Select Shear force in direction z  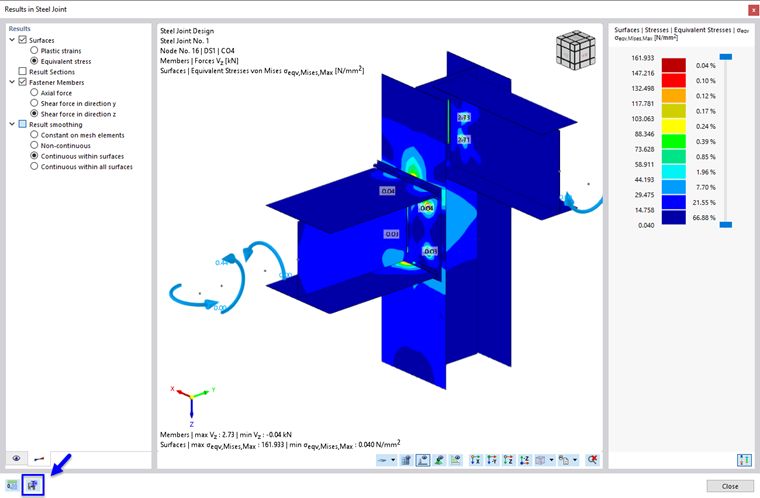click(34, 114)
